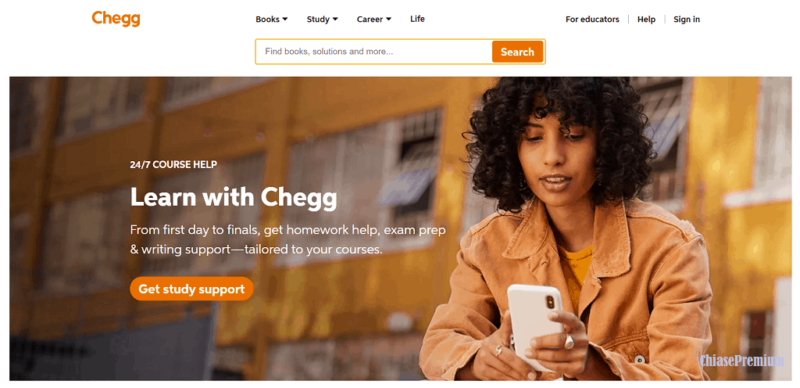Click the orange Search button
Screen dimensions: 800x388
[517, 52]
